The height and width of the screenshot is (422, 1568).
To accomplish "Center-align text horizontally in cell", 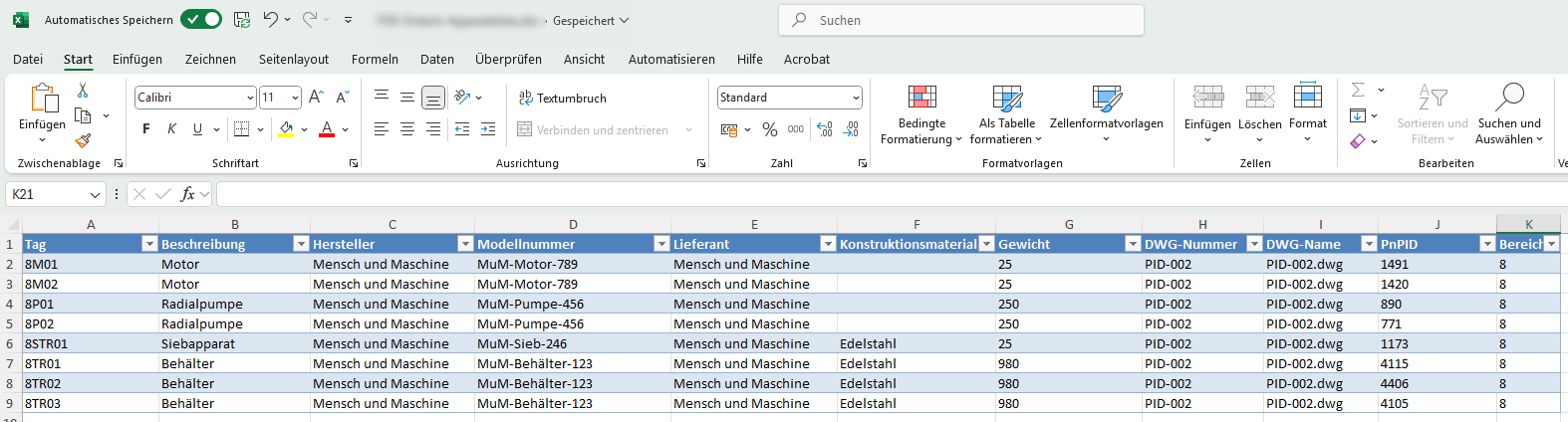I will pyautogui.click(x=407, y=129).
